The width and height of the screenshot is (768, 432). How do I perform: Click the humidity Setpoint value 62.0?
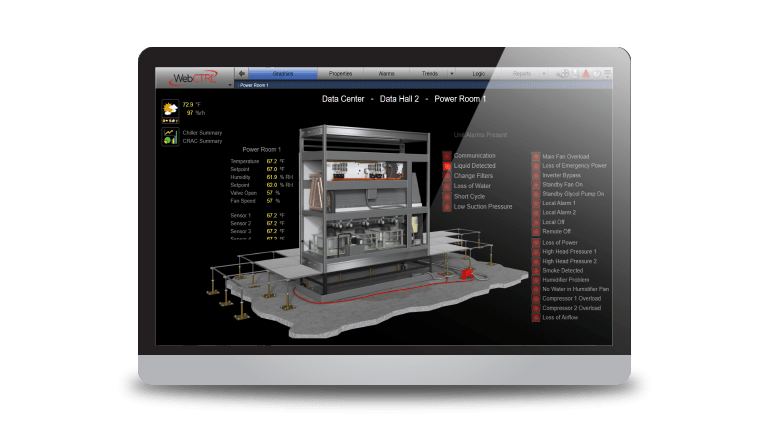(x=272, y=185)
